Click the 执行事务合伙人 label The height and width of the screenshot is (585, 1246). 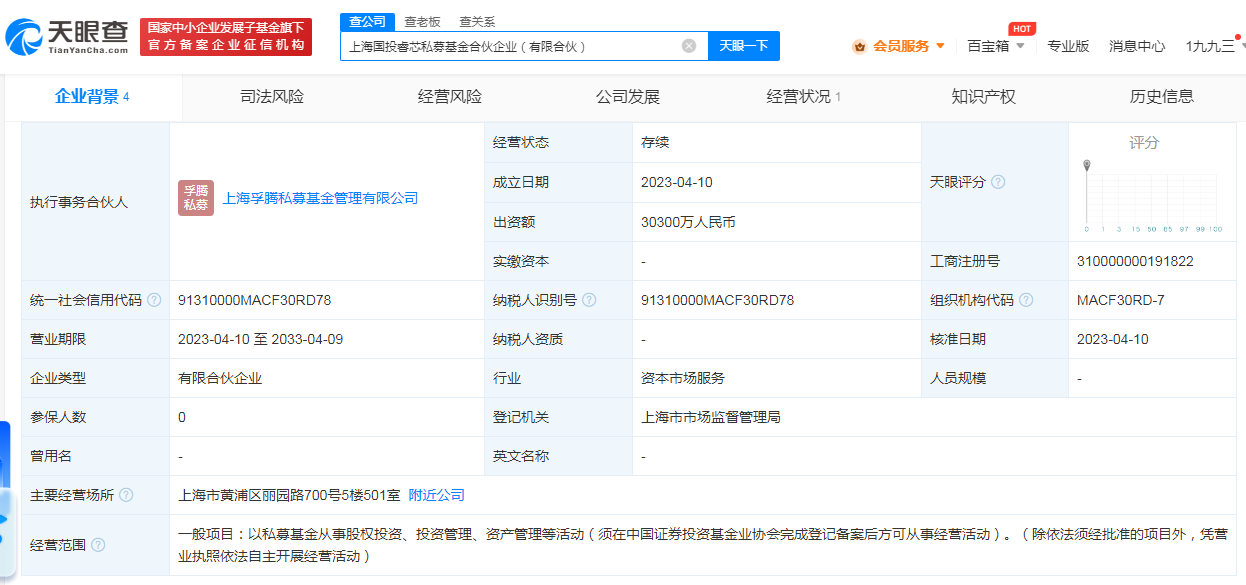click(80, 202)
